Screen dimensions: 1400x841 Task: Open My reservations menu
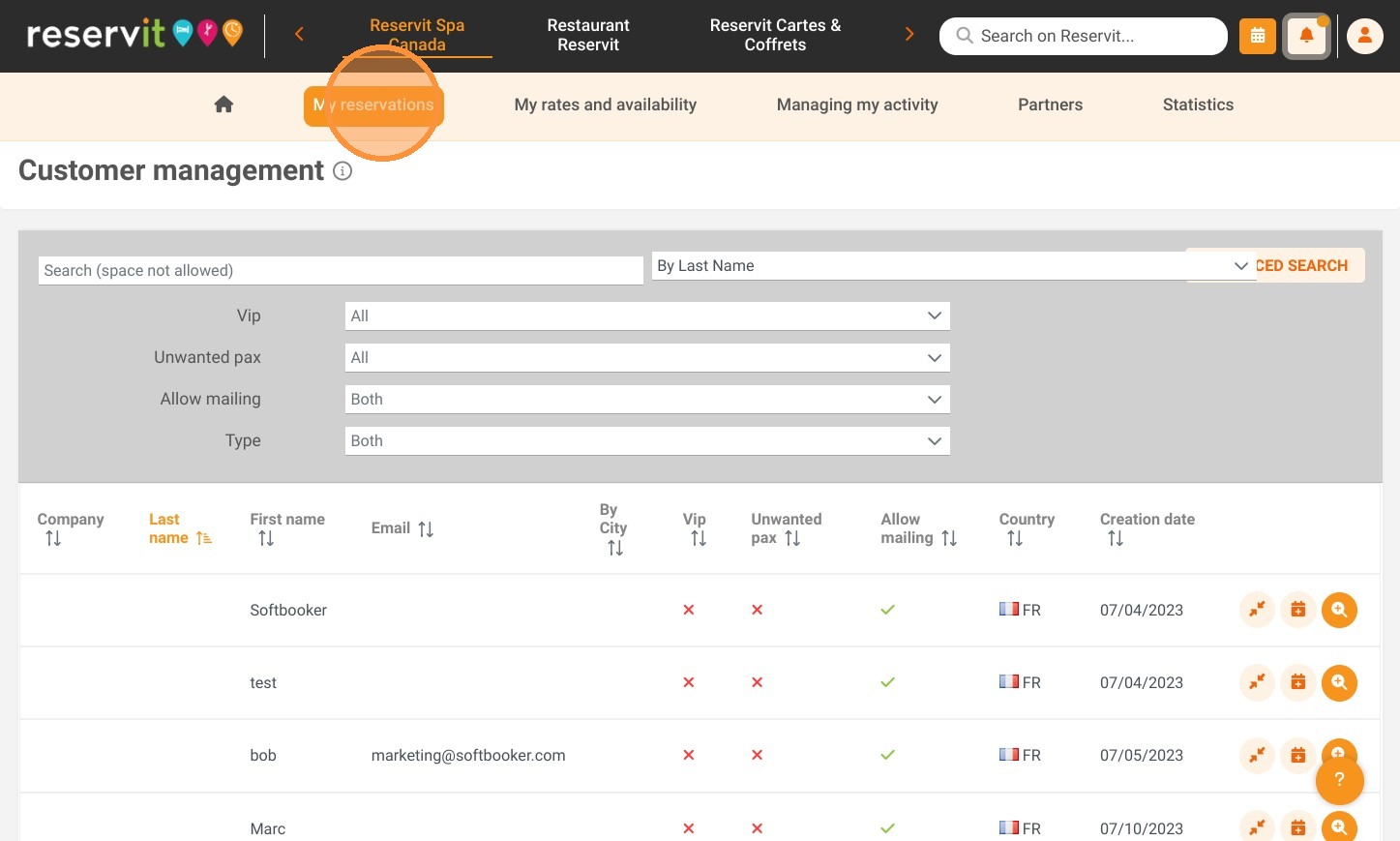click(x=373, y=105)
